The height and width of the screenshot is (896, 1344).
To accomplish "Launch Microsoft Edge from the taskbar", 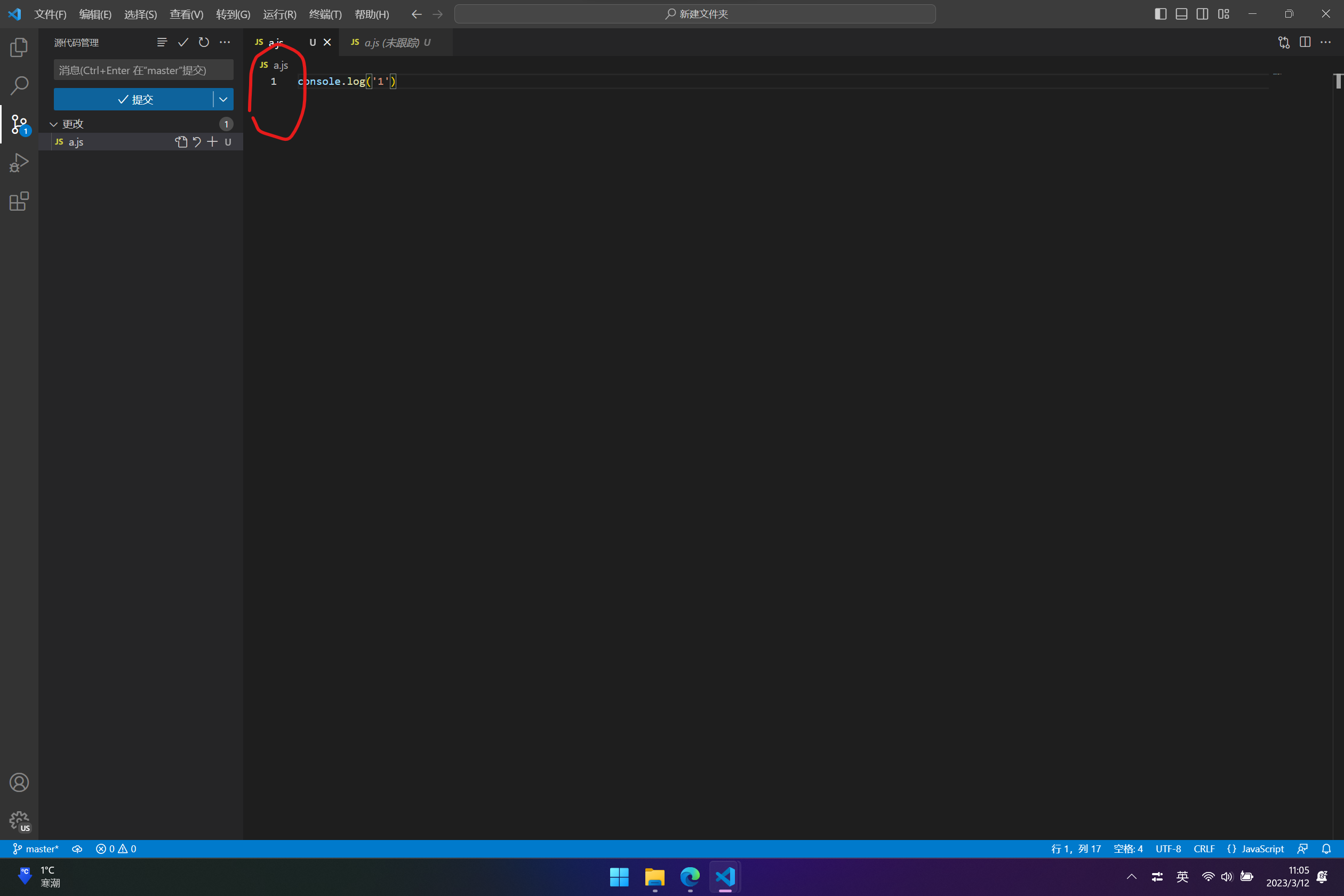I will pos(690,877).
